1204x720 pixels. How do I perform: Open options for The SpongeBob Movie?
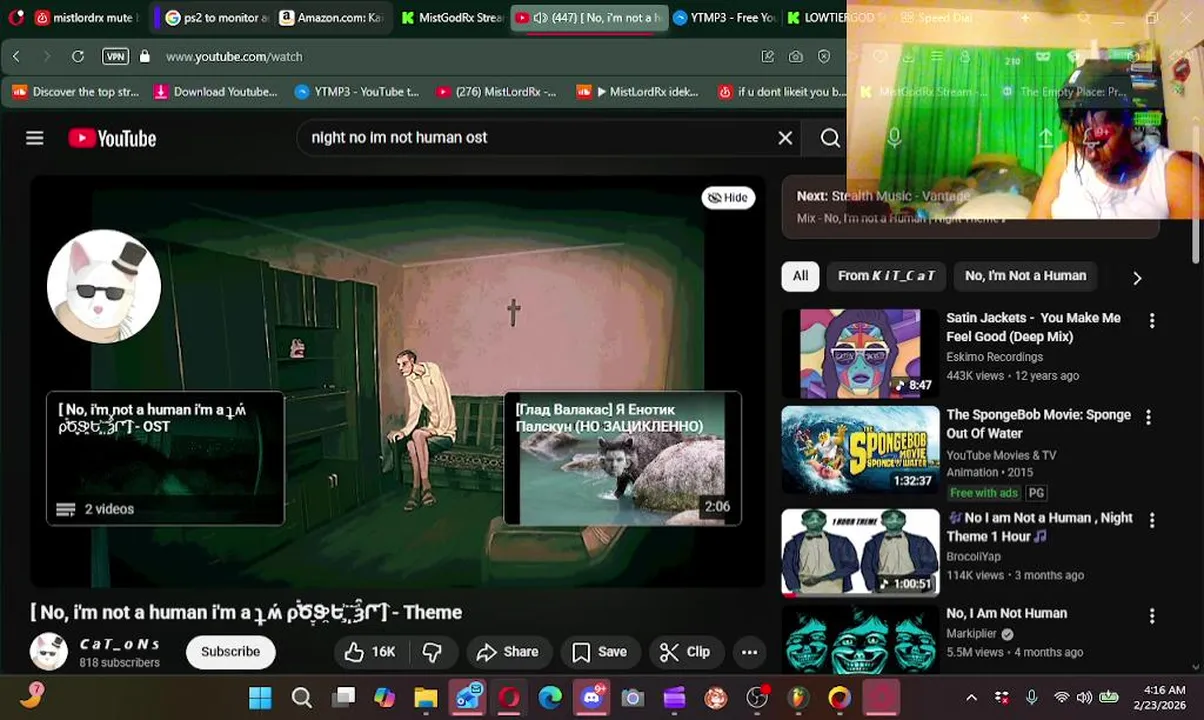1148,417
